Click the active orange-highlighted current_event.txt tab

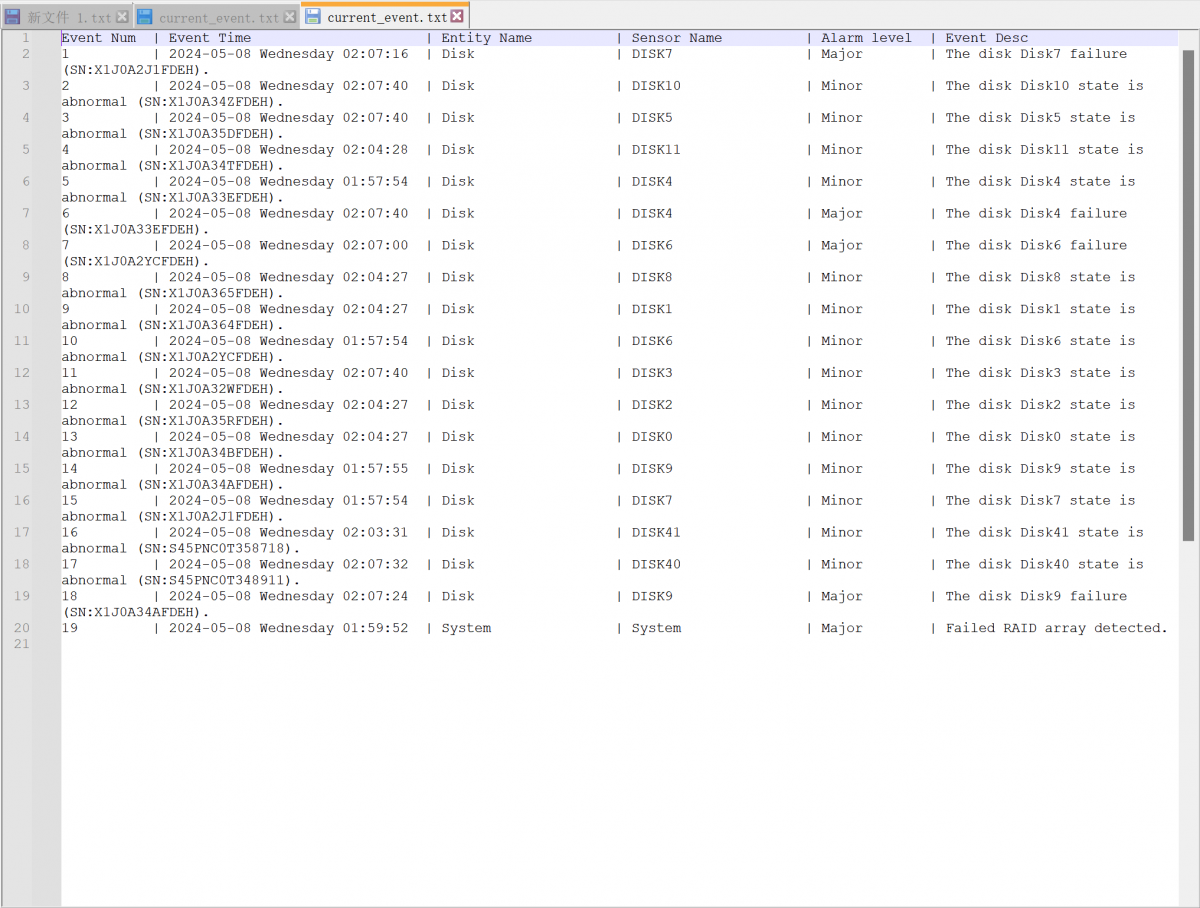pos(387,17)
